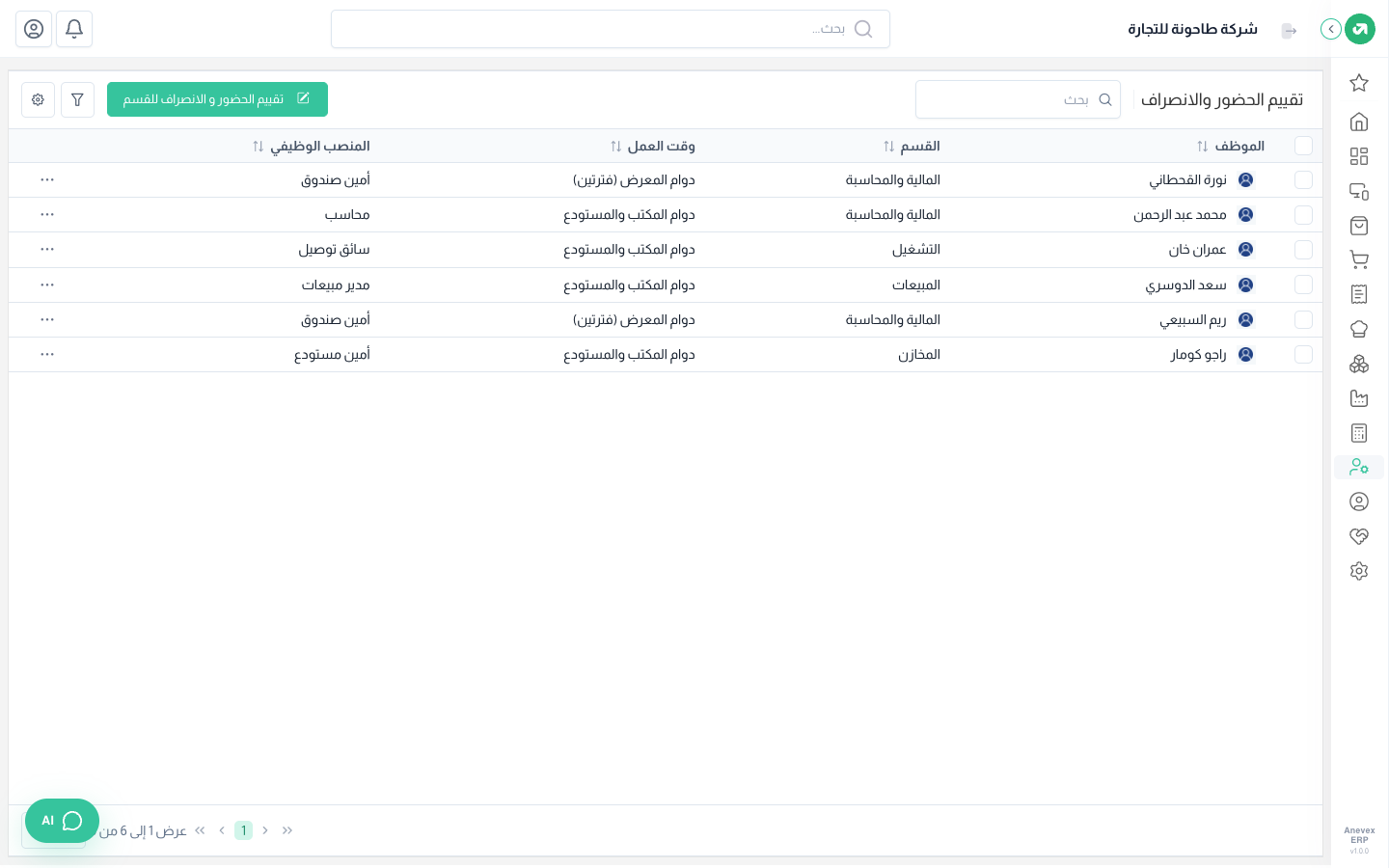The image size is (1389, 868).
Task: Click تقييم الحضور و الانصراف للقسم button
Action: coord(217,99)
